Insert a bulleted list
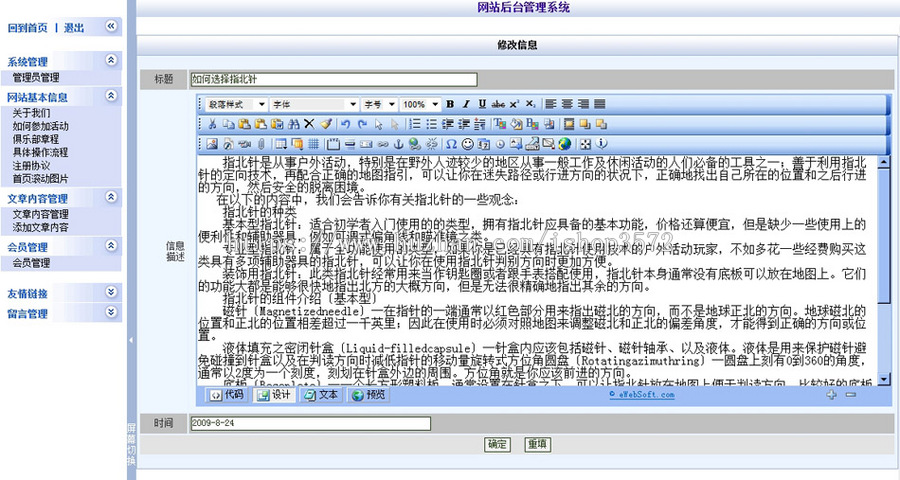 pyautogui.click(x=432, y=123)
